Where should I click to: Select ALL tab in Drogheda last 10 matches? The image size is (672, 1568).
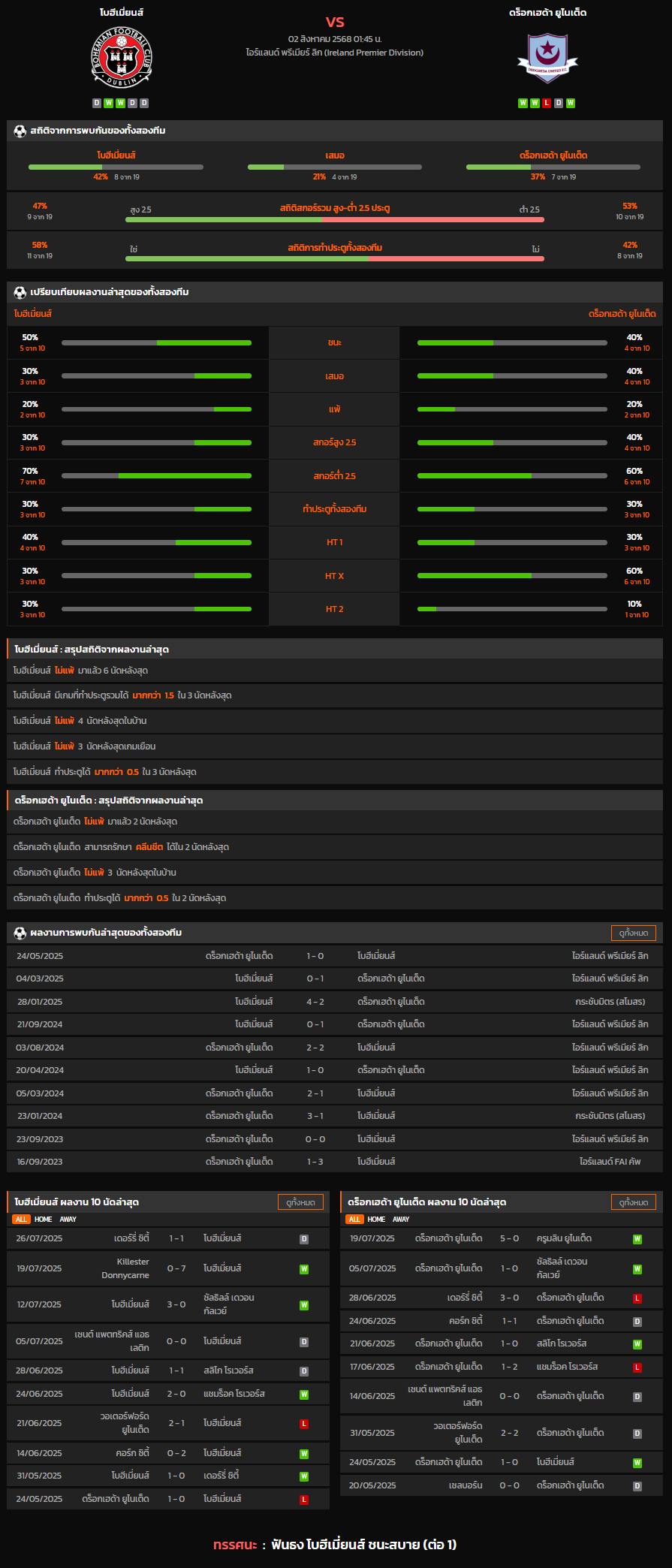(x=354, y=1220)
